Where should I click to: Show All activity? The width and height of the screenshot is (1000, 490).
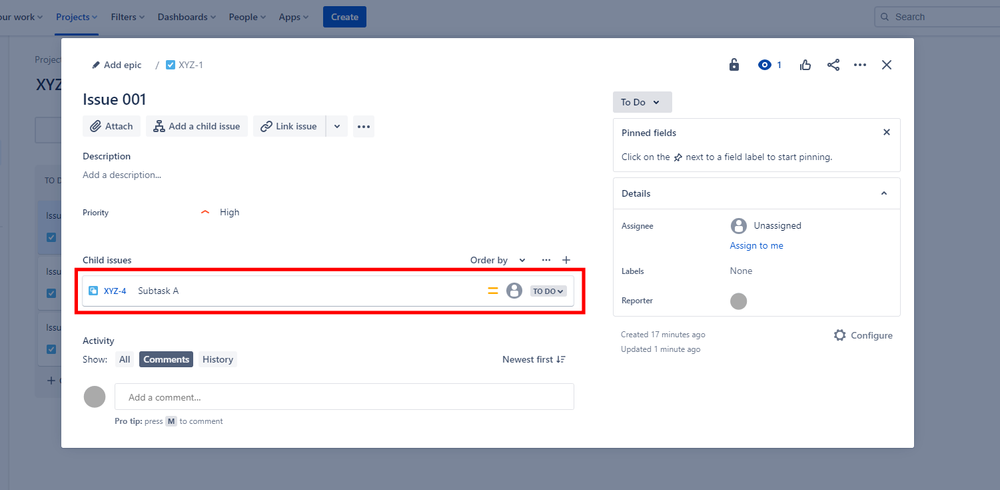tap(124, 360)
